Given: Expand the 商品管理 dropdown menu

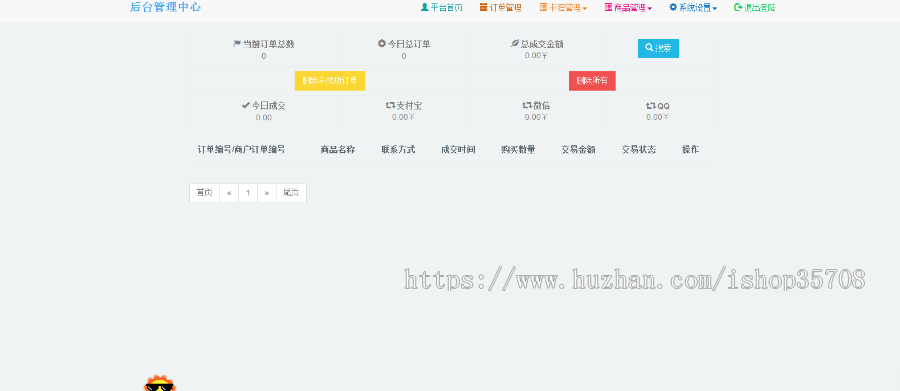Looking at the screenshot, I should pyautogui.click(x=628, y=7).
